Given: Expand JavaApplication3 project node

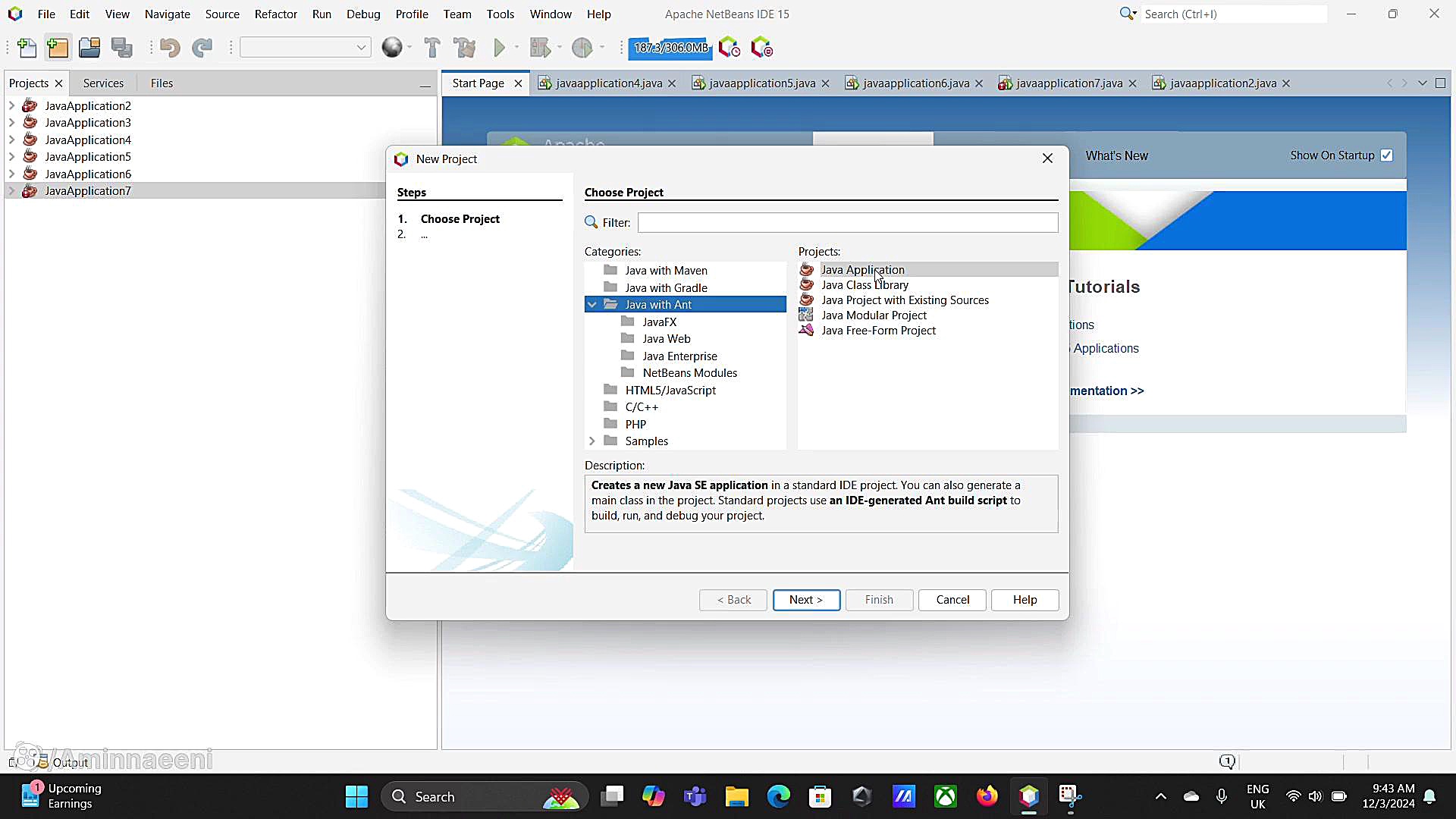Looking at the screenshot, I should 12,123.
